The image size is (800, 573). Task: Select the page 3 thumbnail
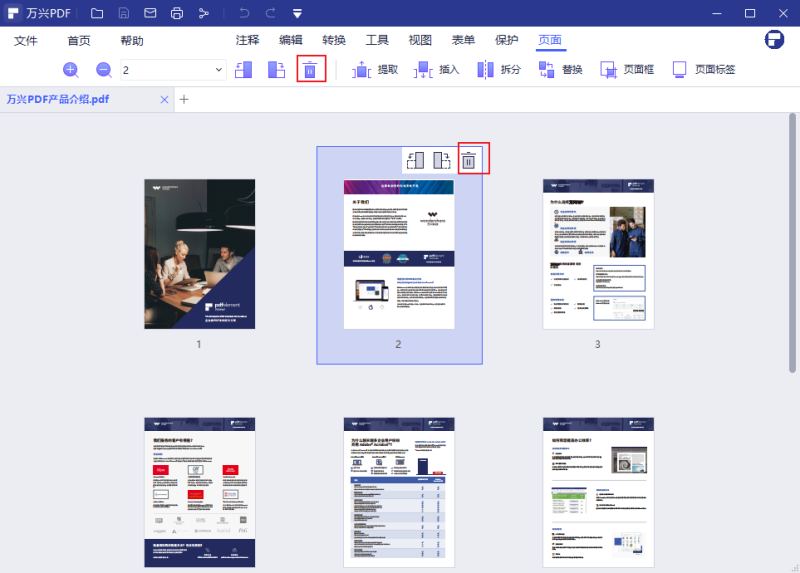[598, 254]
